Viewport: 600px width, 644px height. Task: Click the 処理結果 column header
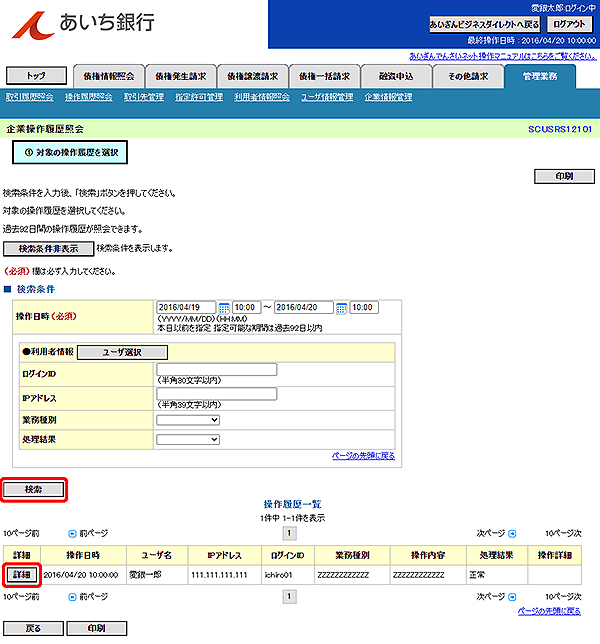point(497,555)
